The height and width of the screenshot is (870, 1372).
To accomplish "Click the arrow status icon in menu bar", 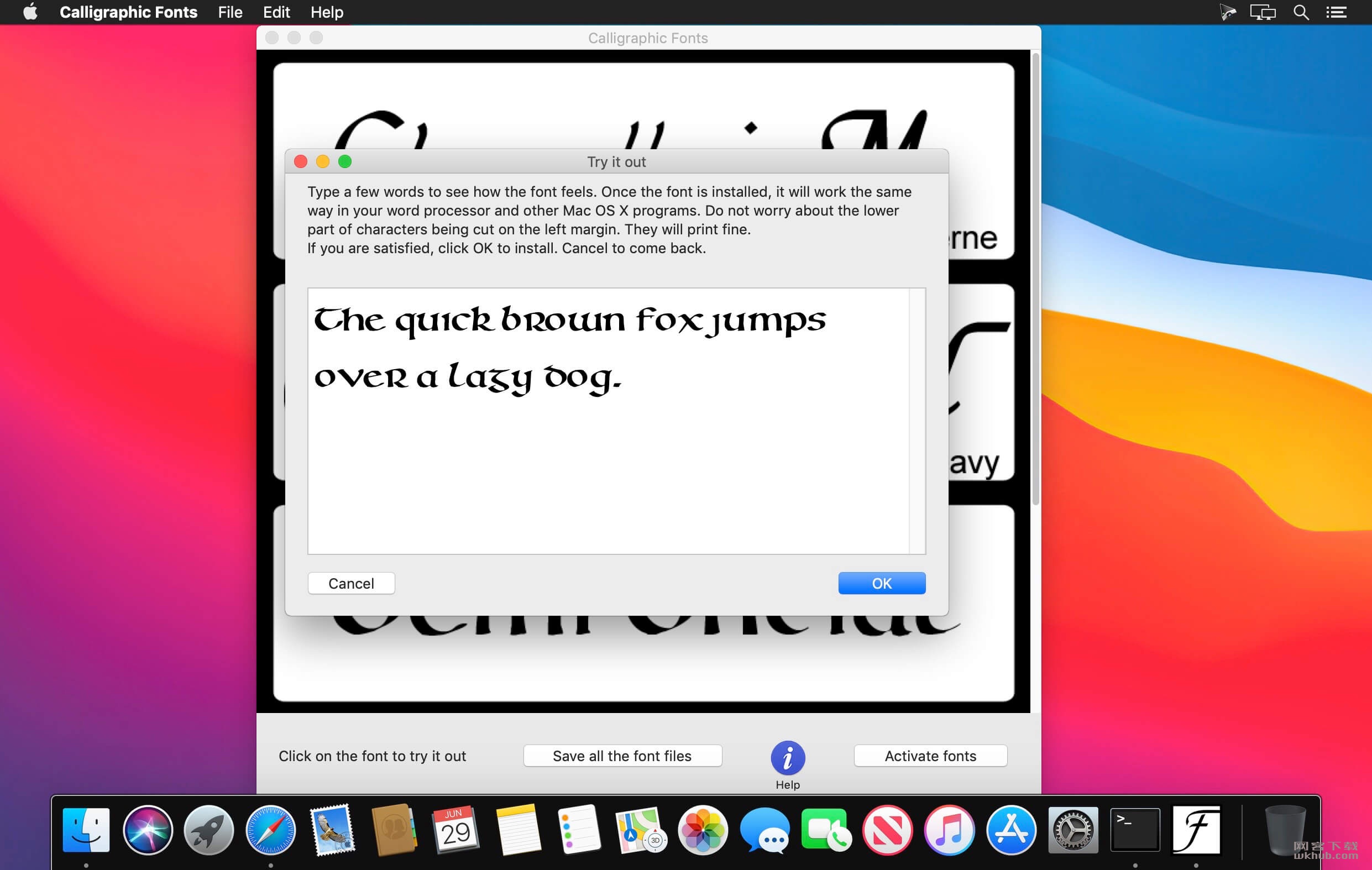I will coord(1228,12).
